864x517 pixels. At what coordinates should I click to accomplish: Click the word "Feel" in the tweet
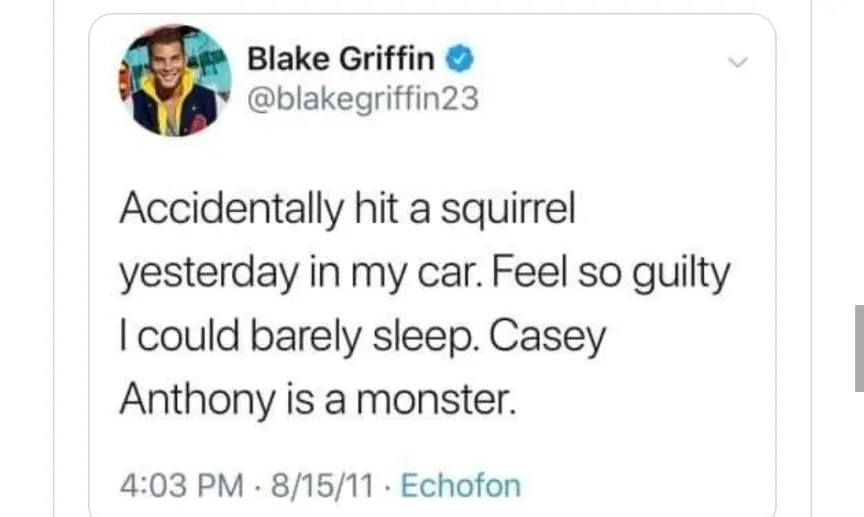pos(535,274)
